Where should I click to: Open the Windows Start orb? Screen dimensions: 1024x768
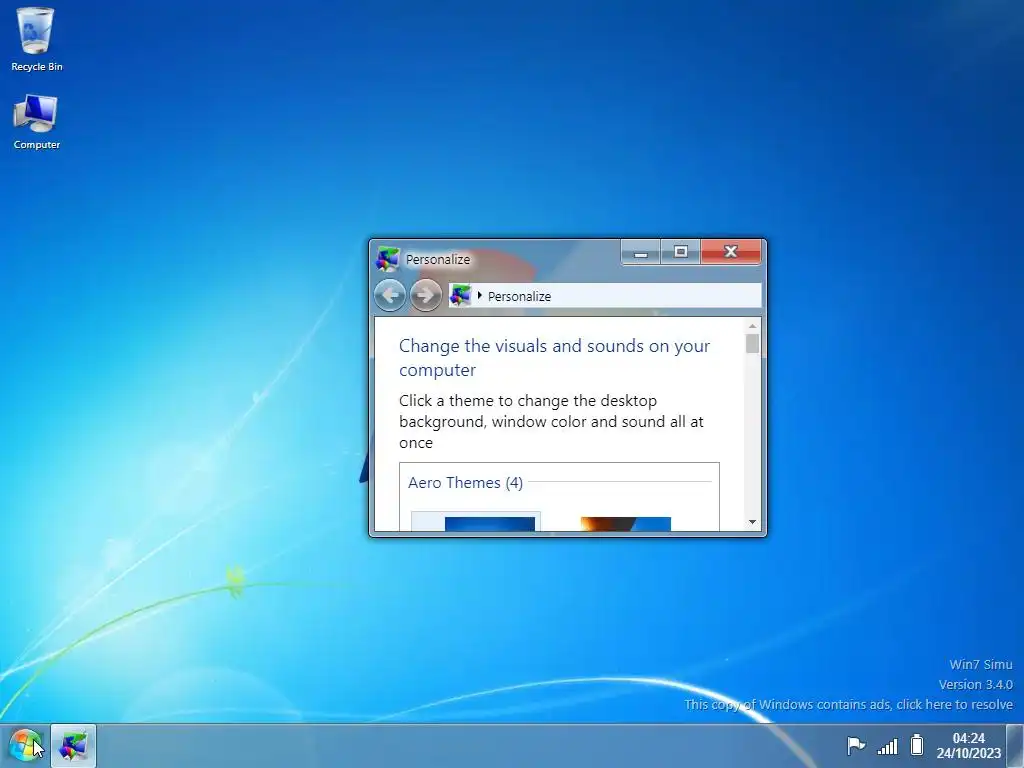click(x=25, y=745)
